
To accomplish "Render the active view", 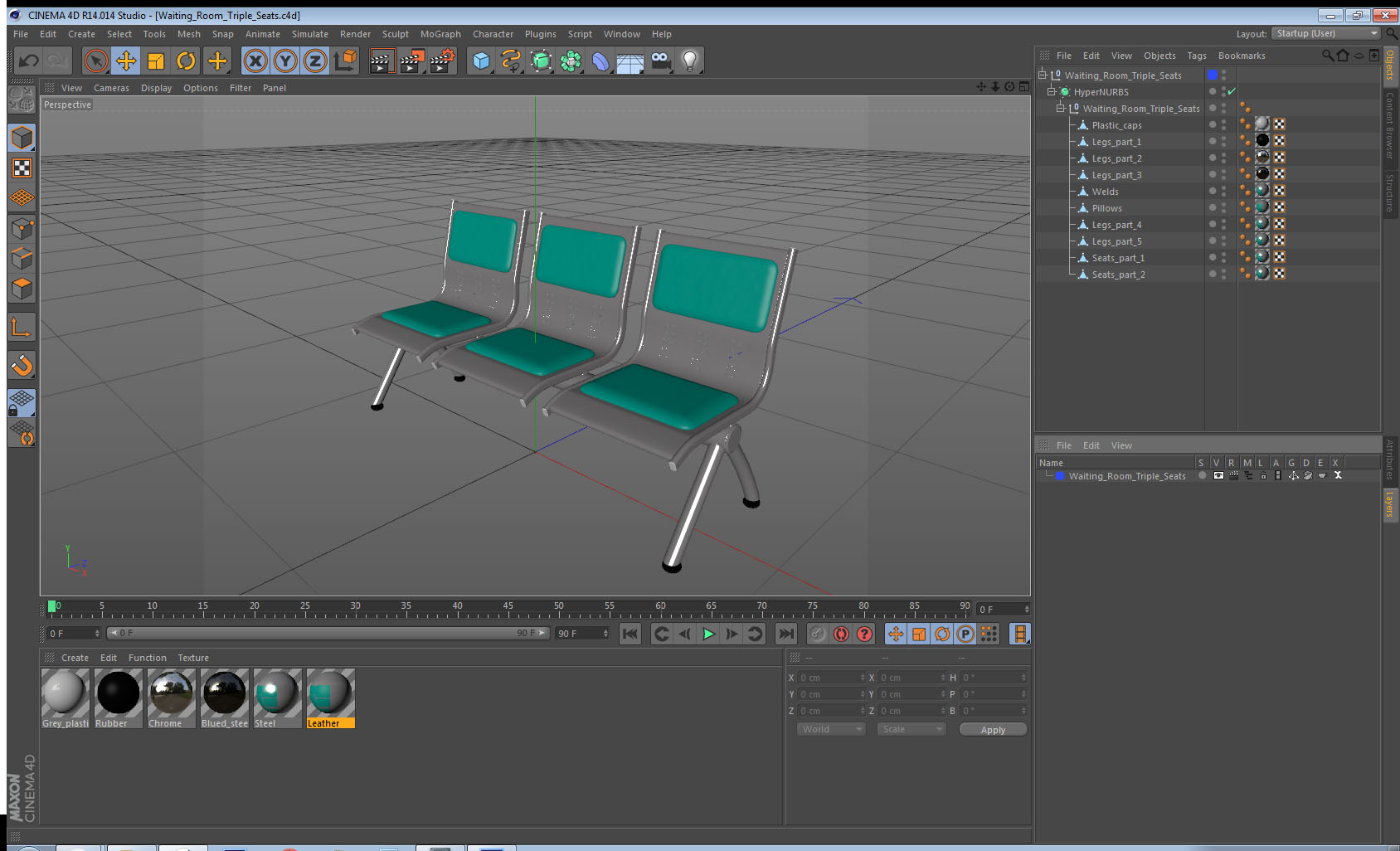I will point(382,61).
